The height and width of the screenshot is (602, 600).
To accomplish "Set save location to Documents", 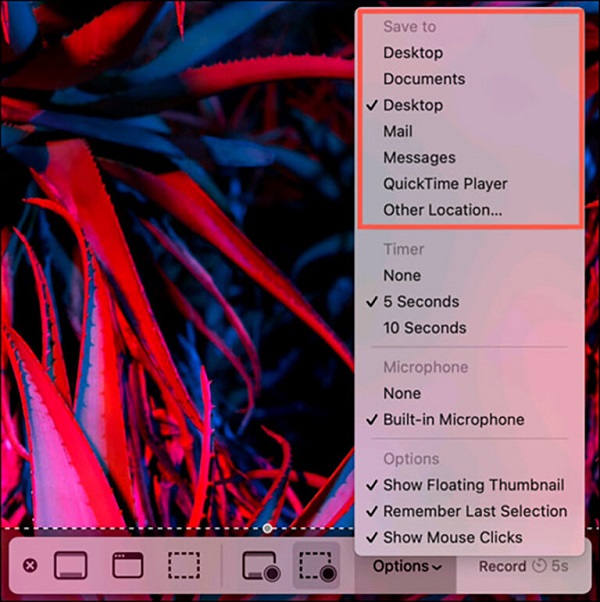I will [424, 79].
